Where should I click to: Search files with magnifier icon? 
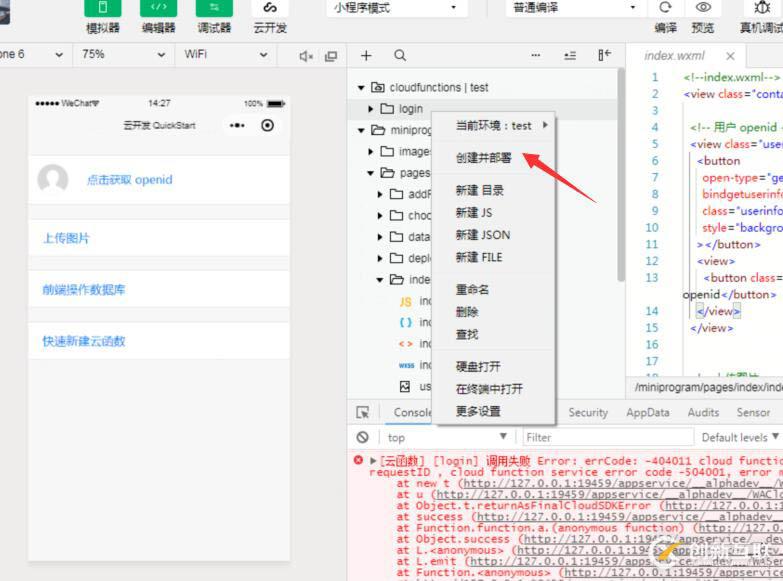400,55
